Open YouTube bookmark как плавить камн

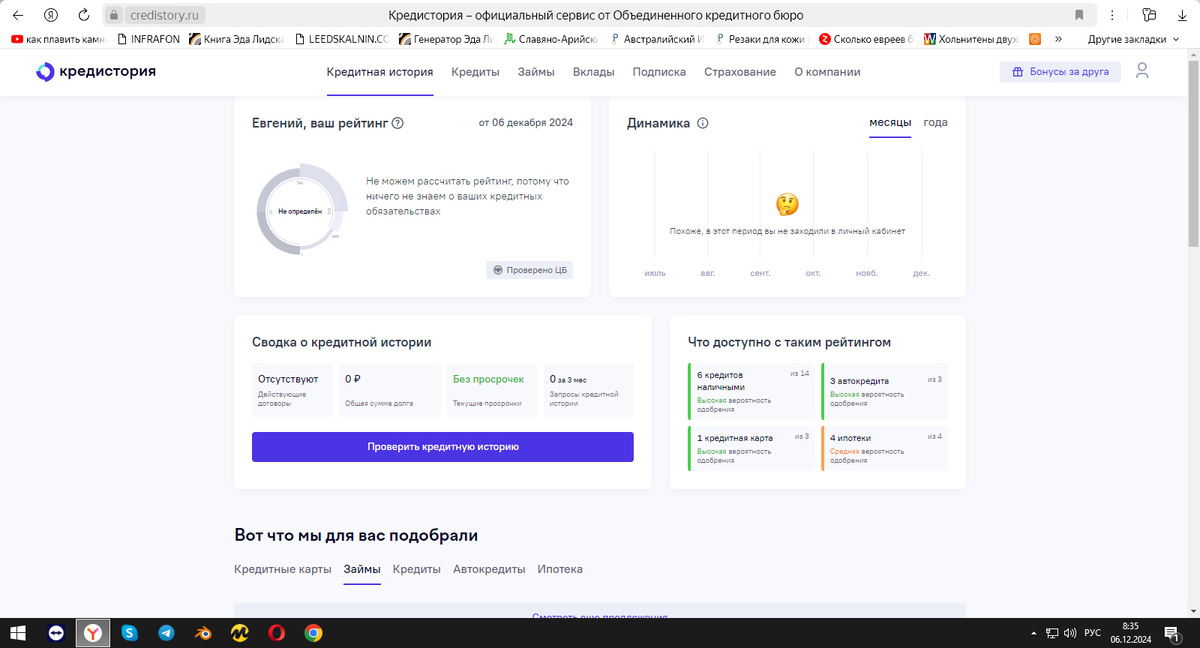(x=57, y=39)
